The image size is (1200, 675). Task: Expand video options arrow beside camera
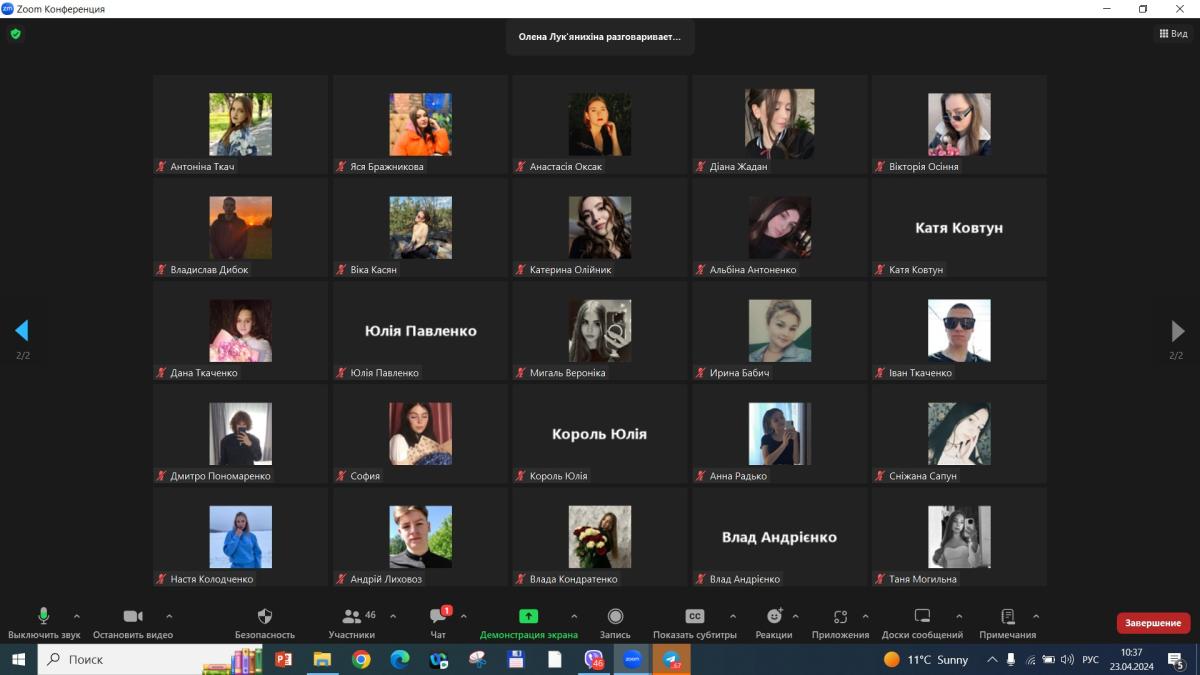(x=169, y=616)
